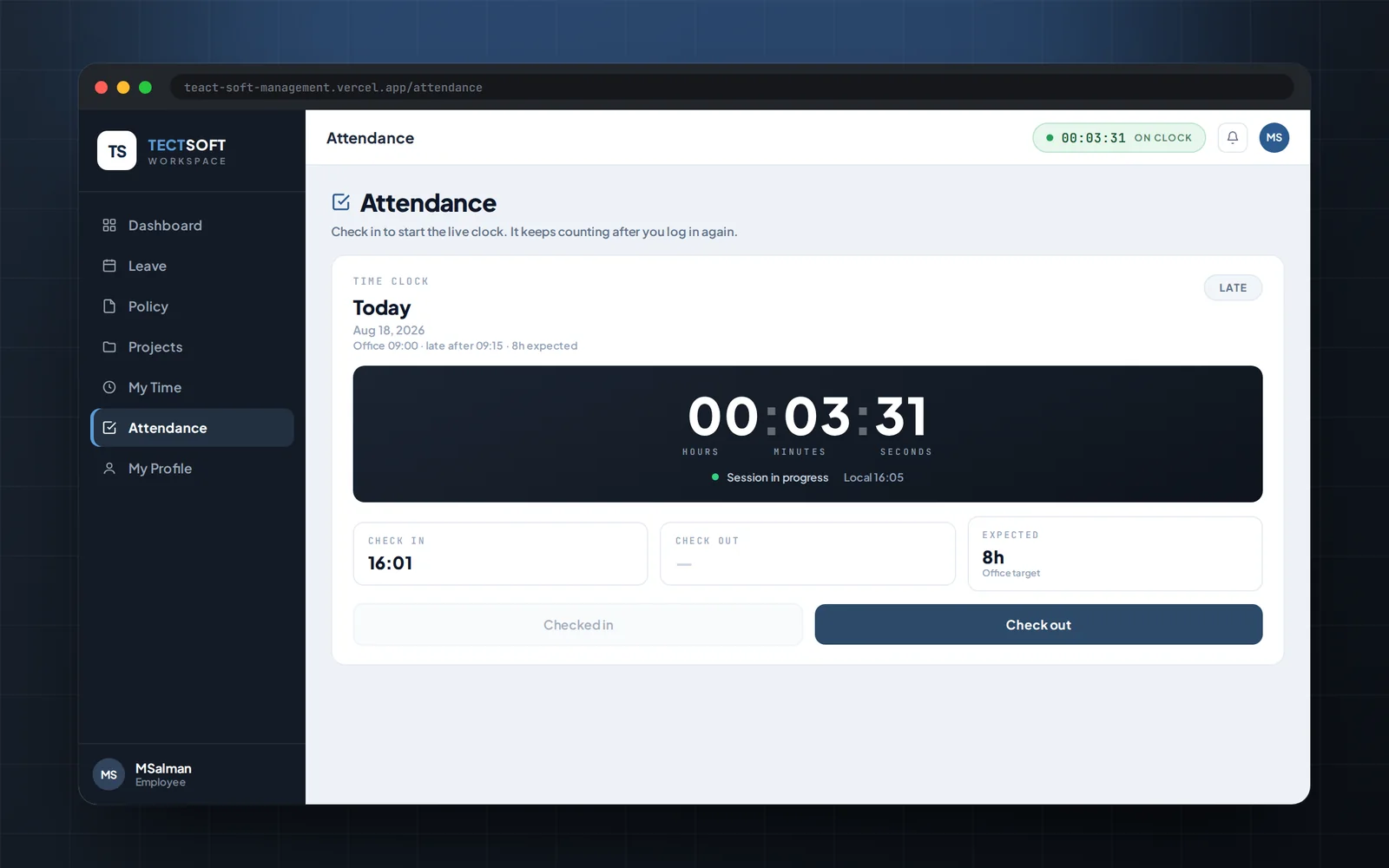Click the TS workspace logo
1389x868 pixels.
click(x=116, y=151)
